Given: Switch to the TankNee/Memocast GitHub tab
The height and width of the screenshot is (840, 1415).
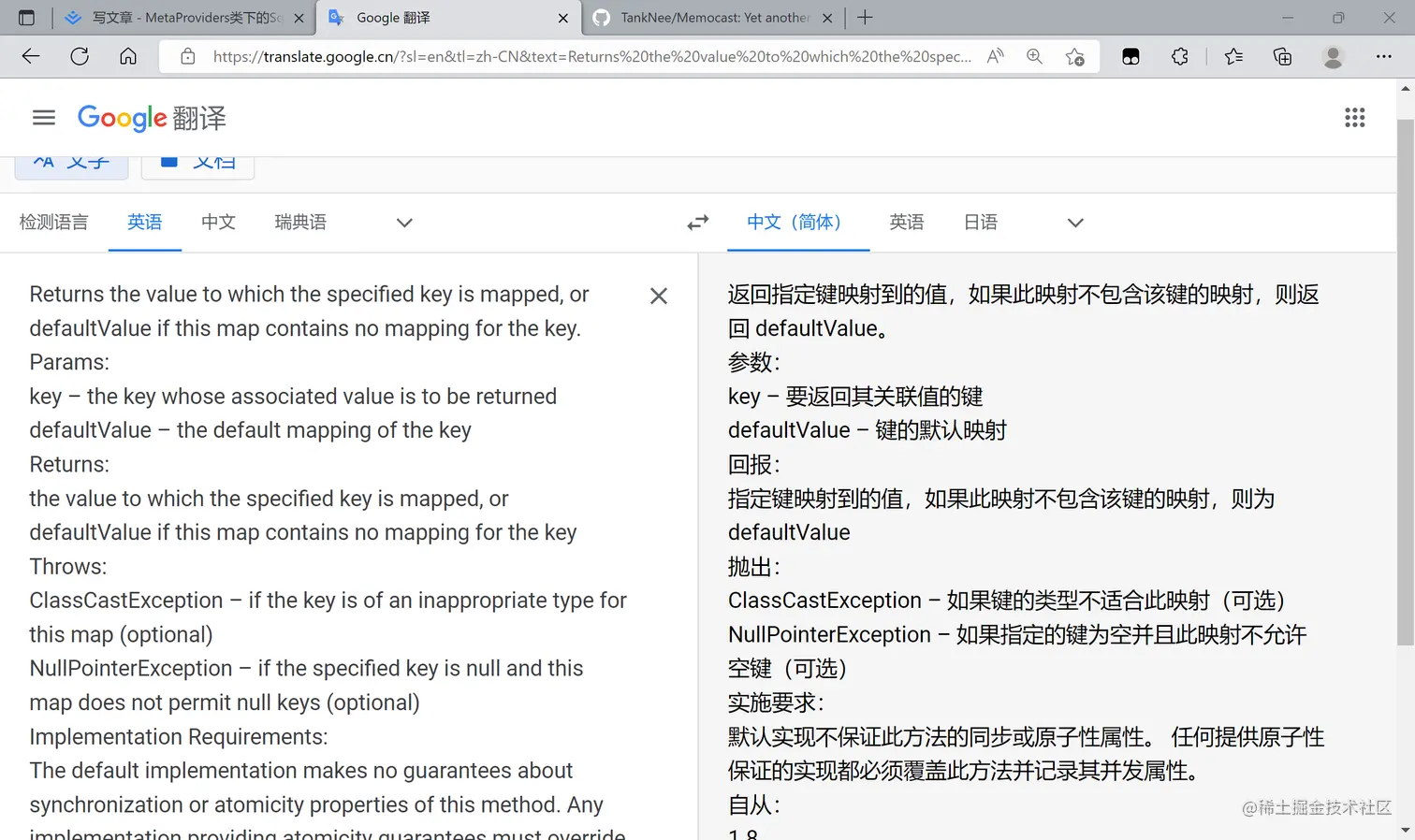Looking at the screenshot, I should coord(713,18).
